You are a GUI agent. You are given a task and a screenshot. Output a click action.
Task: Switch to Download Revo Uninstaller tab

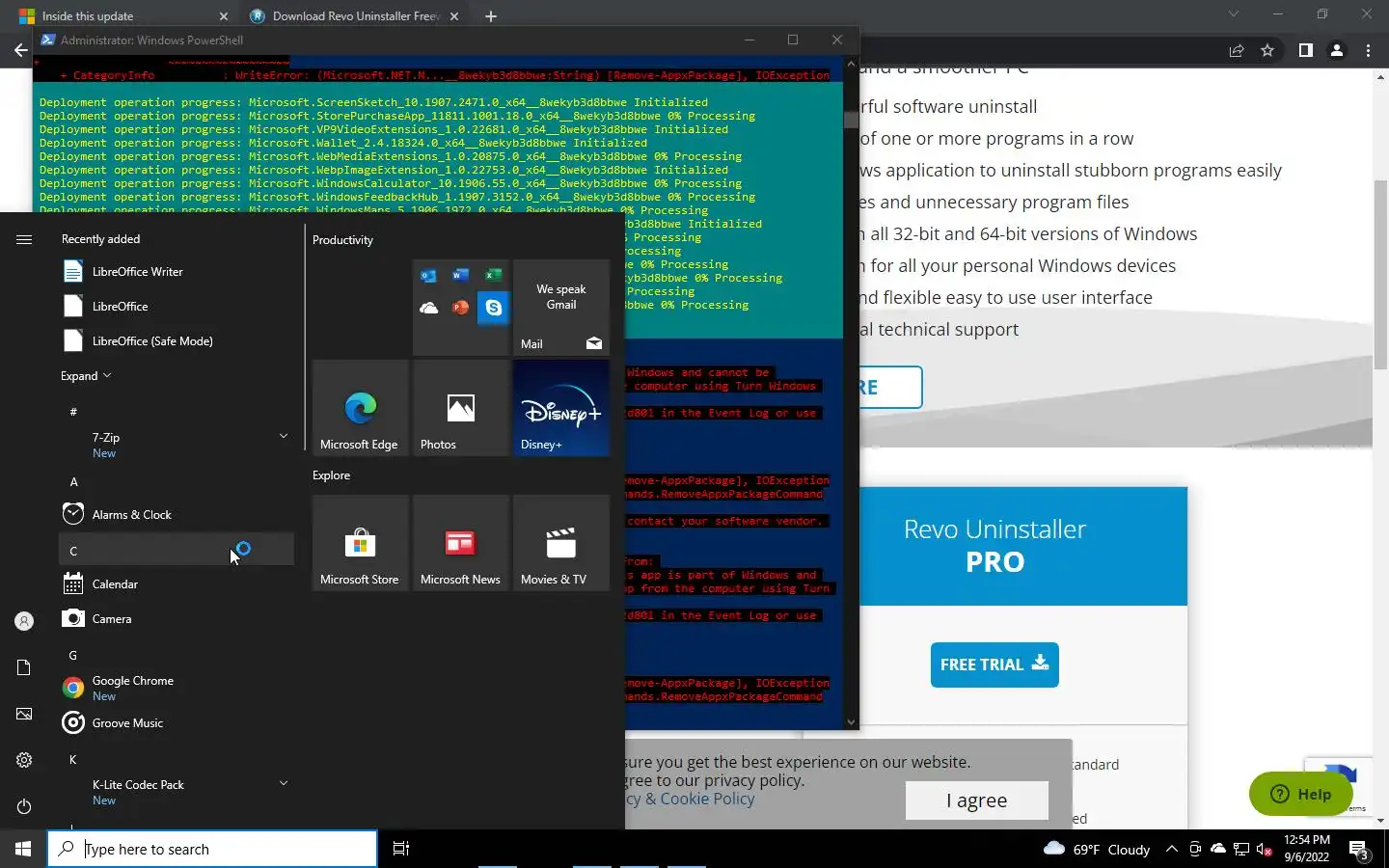(x=354, y=16)
